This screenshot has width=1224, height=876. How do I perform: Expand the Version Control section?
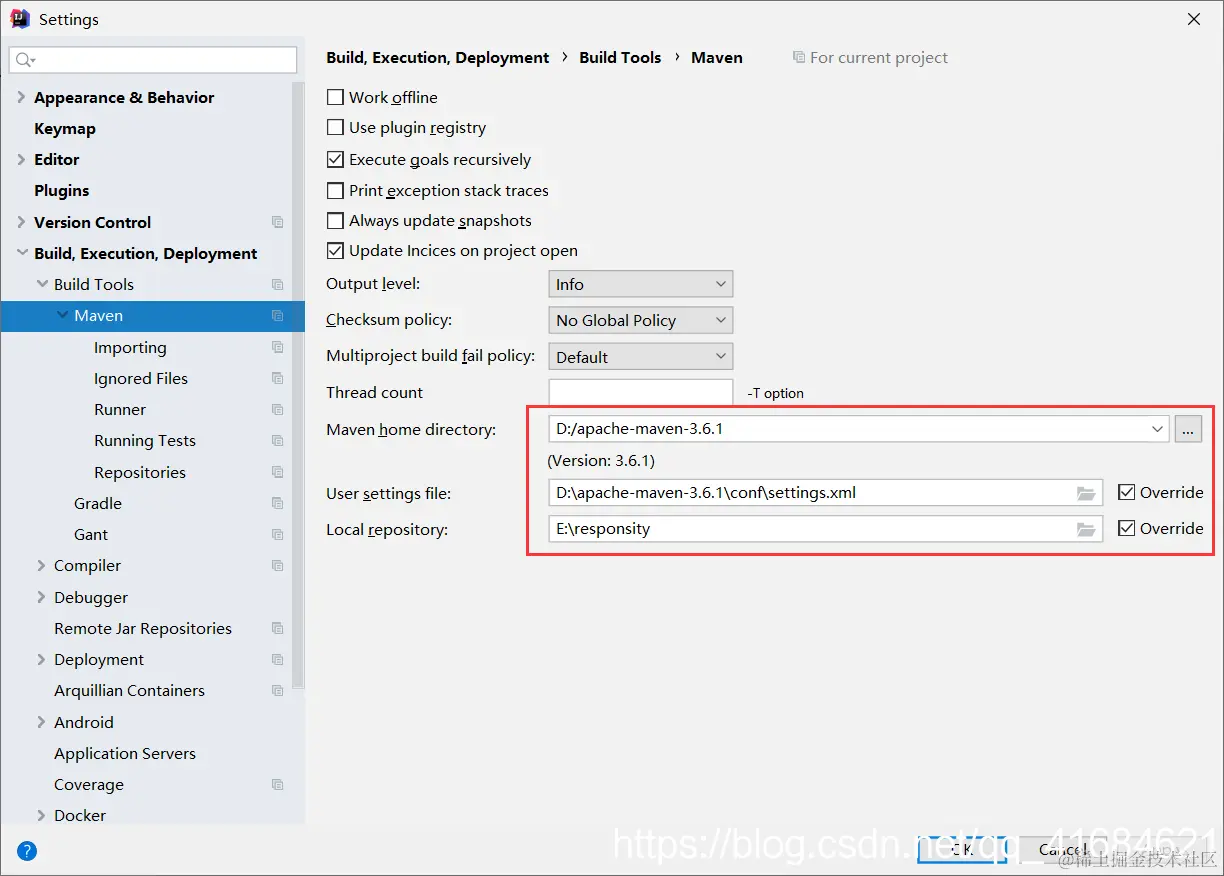[x=21, y=222]
